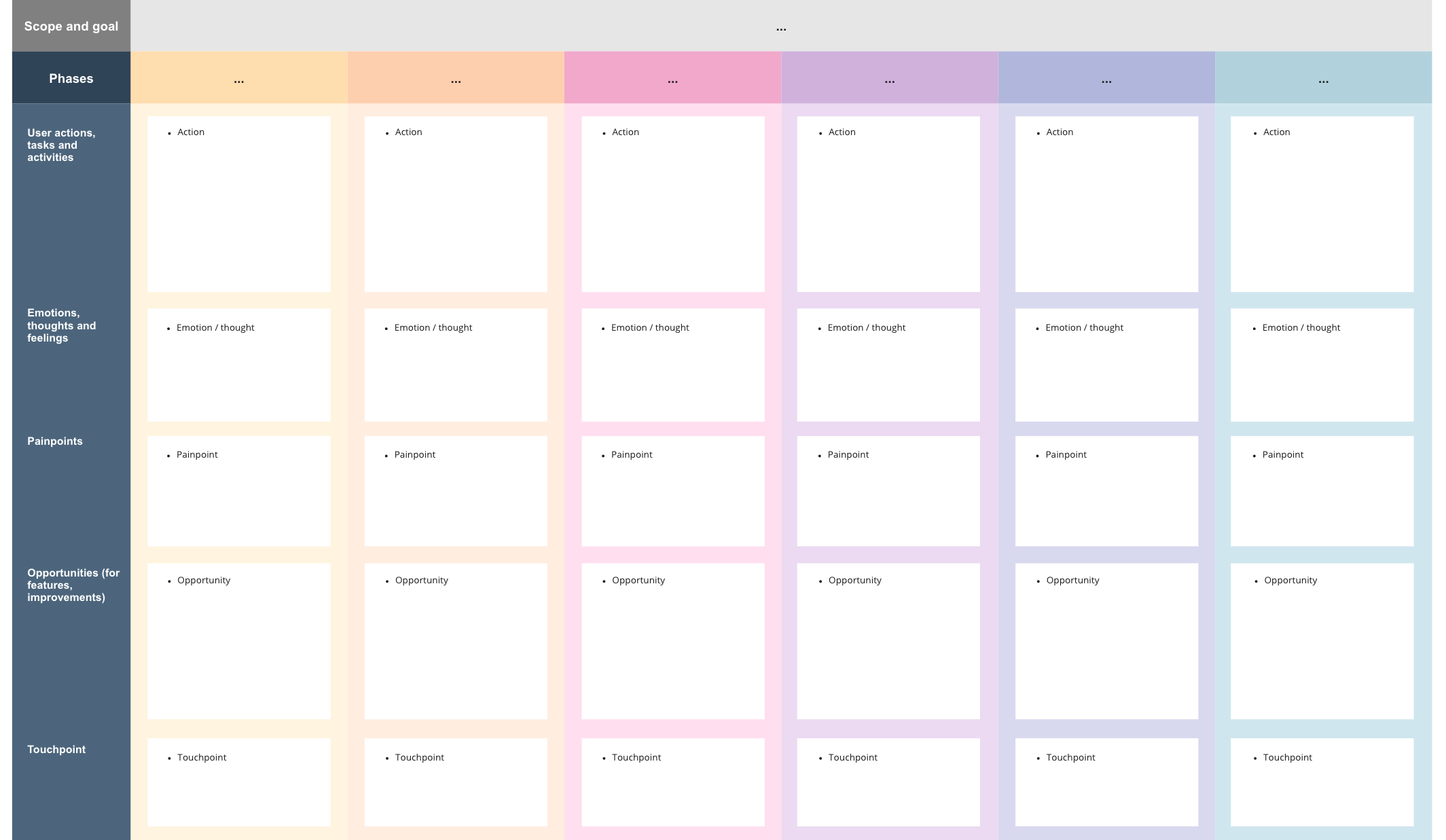Select 'Action' in the yellow phase card

(x=190, y=132)
